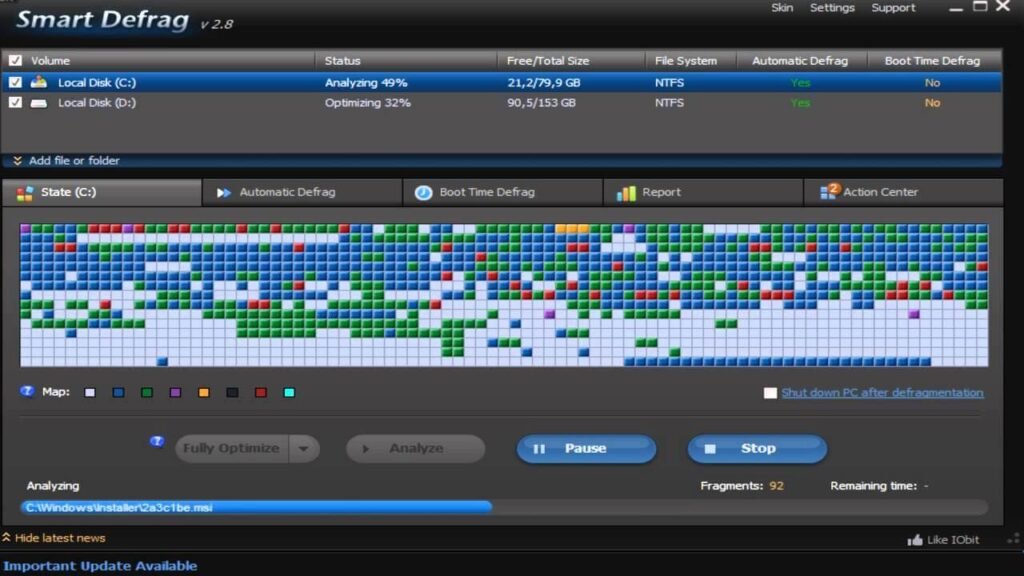Open the Skin menu
The image size is (1024, 576).
tap(782, 8)
